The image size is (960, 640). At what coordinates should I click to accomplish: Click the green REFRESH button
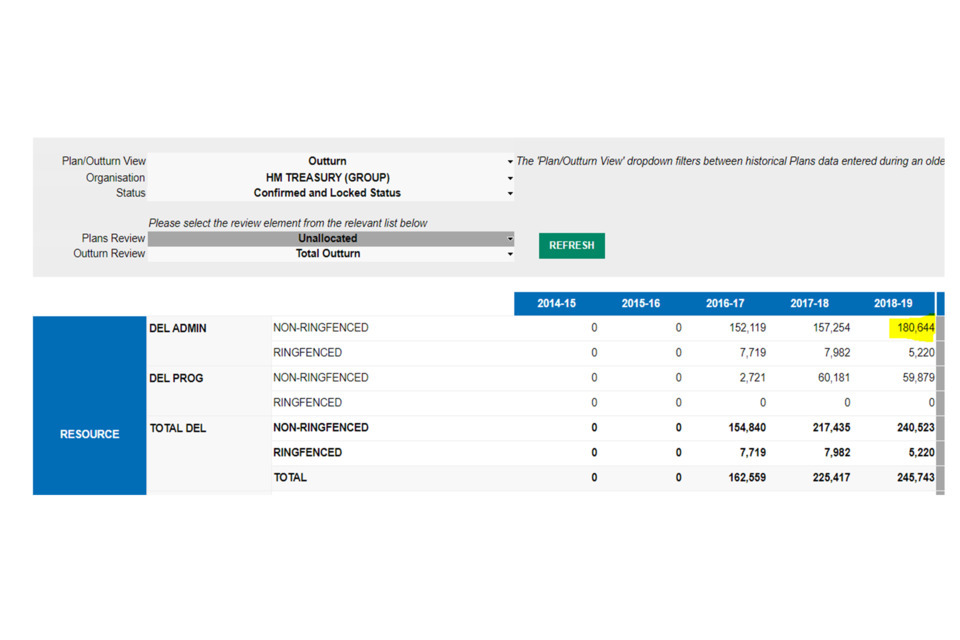click(571, 245)
